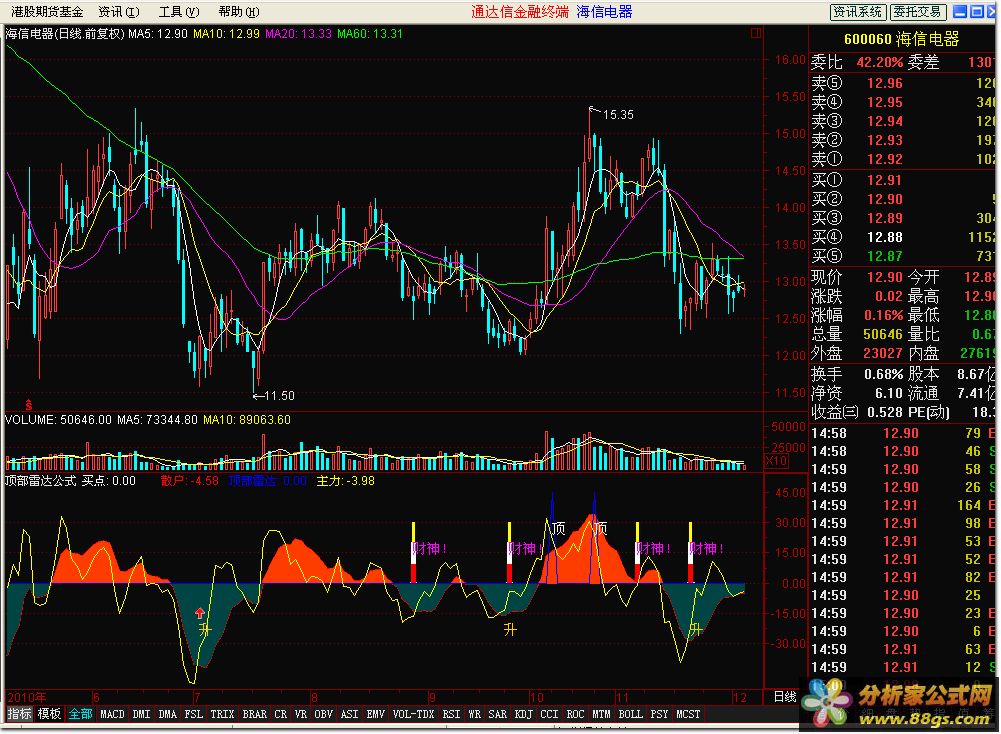Switch to the CCI indicator

click(x=549, y=714)
